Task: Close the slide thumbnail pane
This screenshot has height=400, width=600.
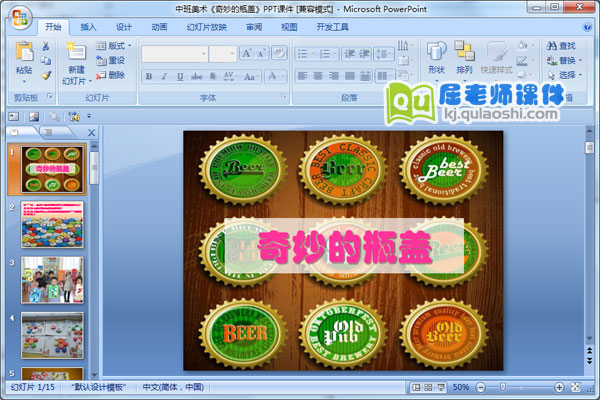Action: coord(91,133)
